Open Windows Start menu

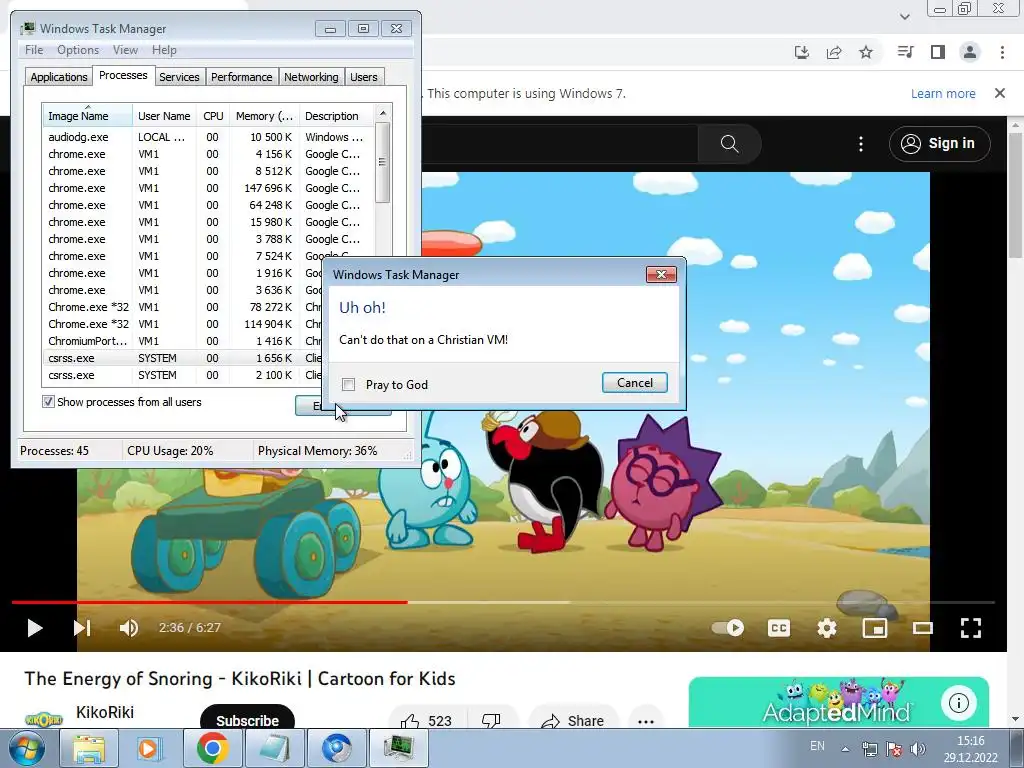coord(26,748)
